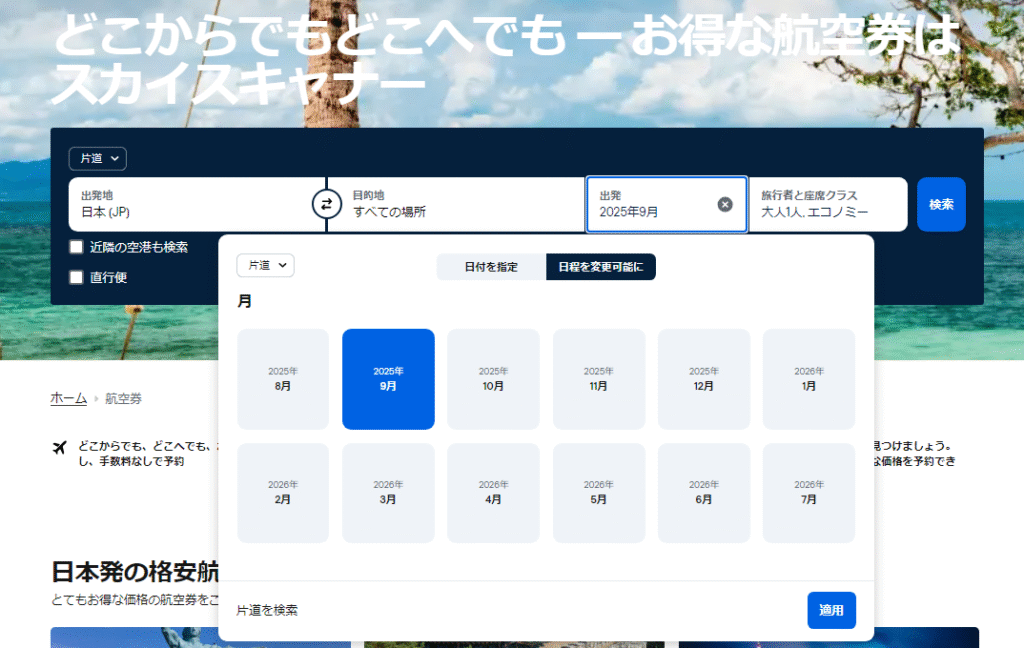This screenshot has width=1024, height=648.
Task: Choose 2026年 5月 month tile
Action: 599,493
